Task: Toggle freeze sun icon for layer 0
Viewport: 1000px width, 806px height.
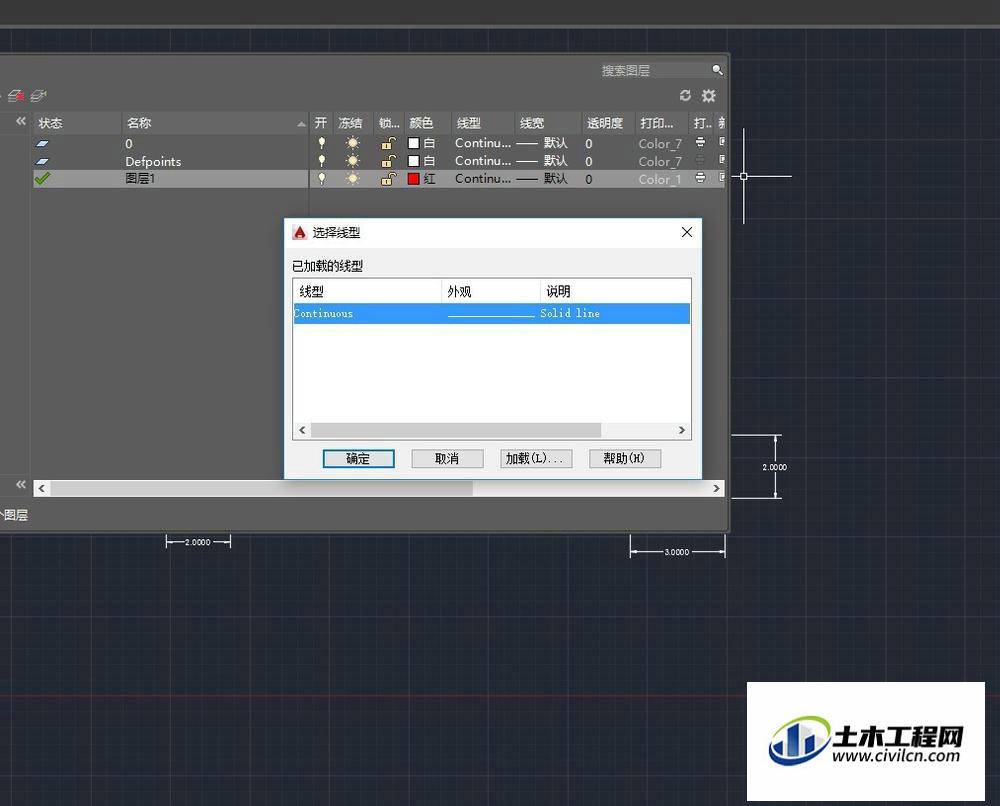Action: tap(352, 143)
